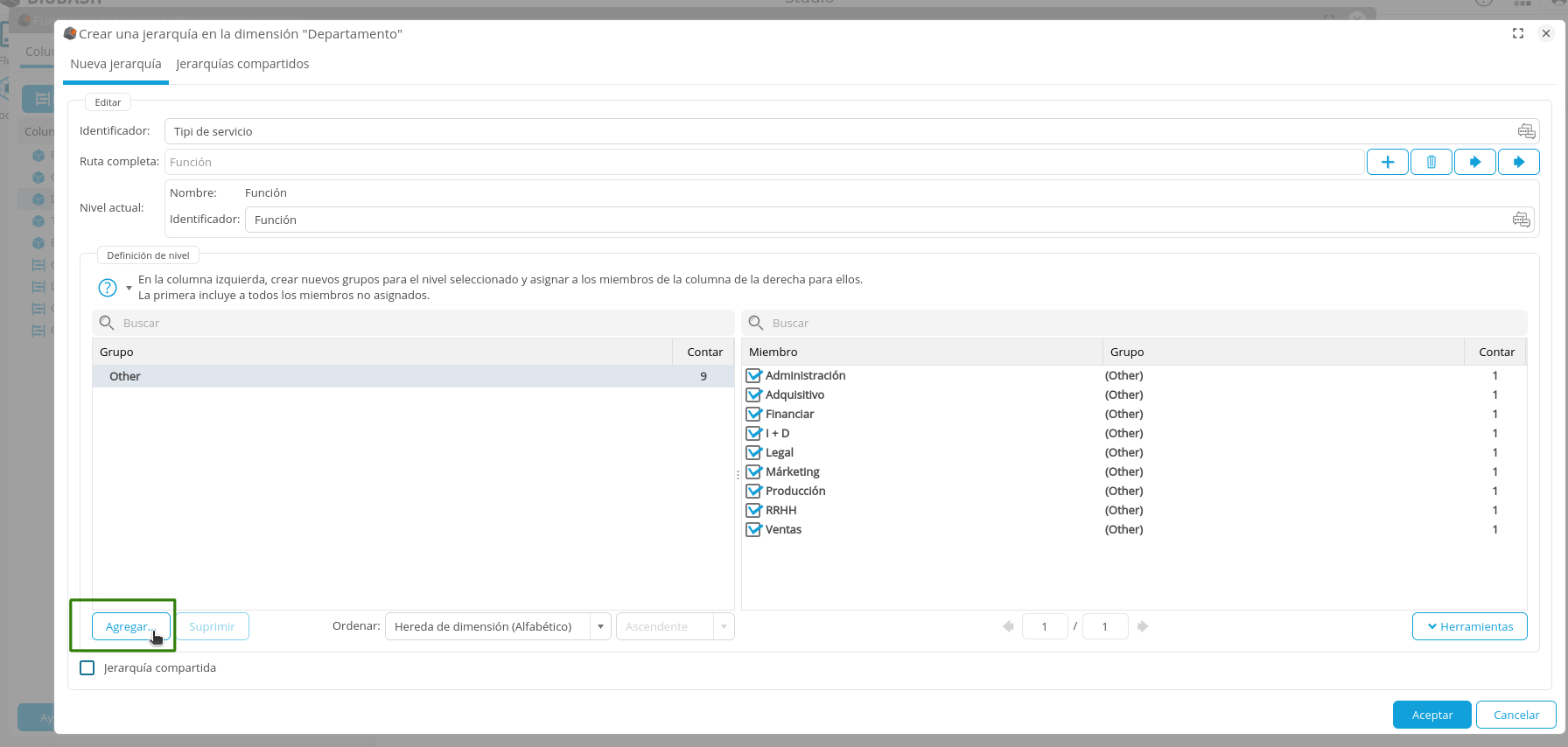The width and height of the screenshot is (1568, 747).
Task: Go to next page of members
Action: tap(1143, 626)
